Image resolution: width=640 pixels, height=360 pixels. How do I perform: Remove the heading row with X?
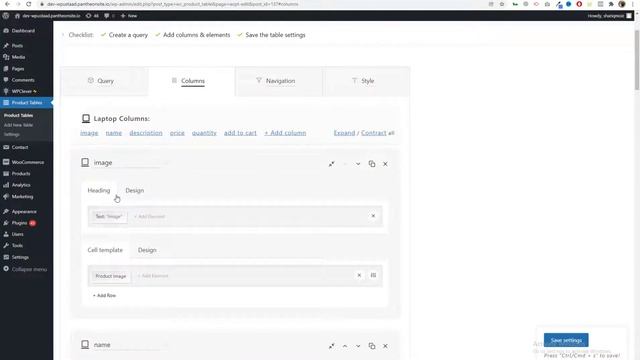pyautogui.click(x=373, y=216)
